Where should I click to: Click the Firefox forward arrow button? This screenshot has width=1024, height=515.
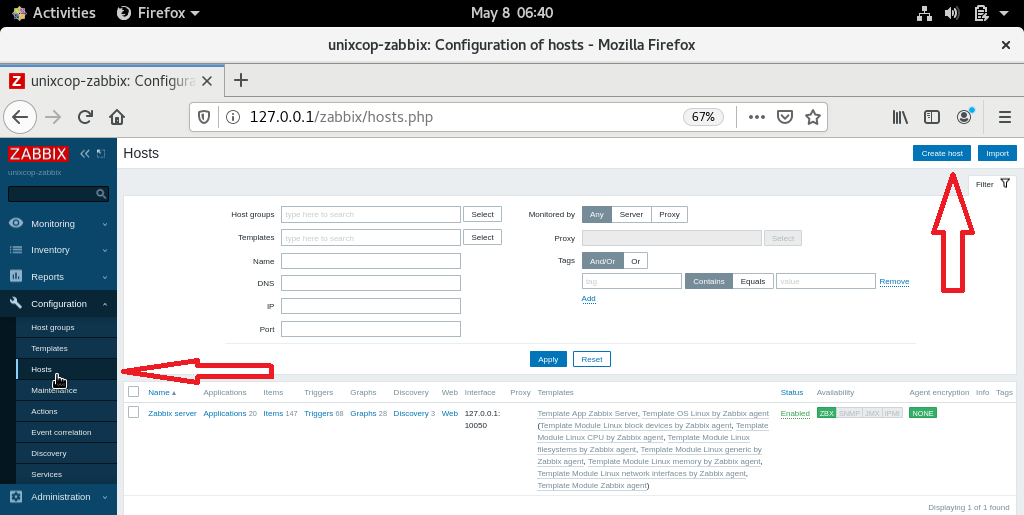53,117
